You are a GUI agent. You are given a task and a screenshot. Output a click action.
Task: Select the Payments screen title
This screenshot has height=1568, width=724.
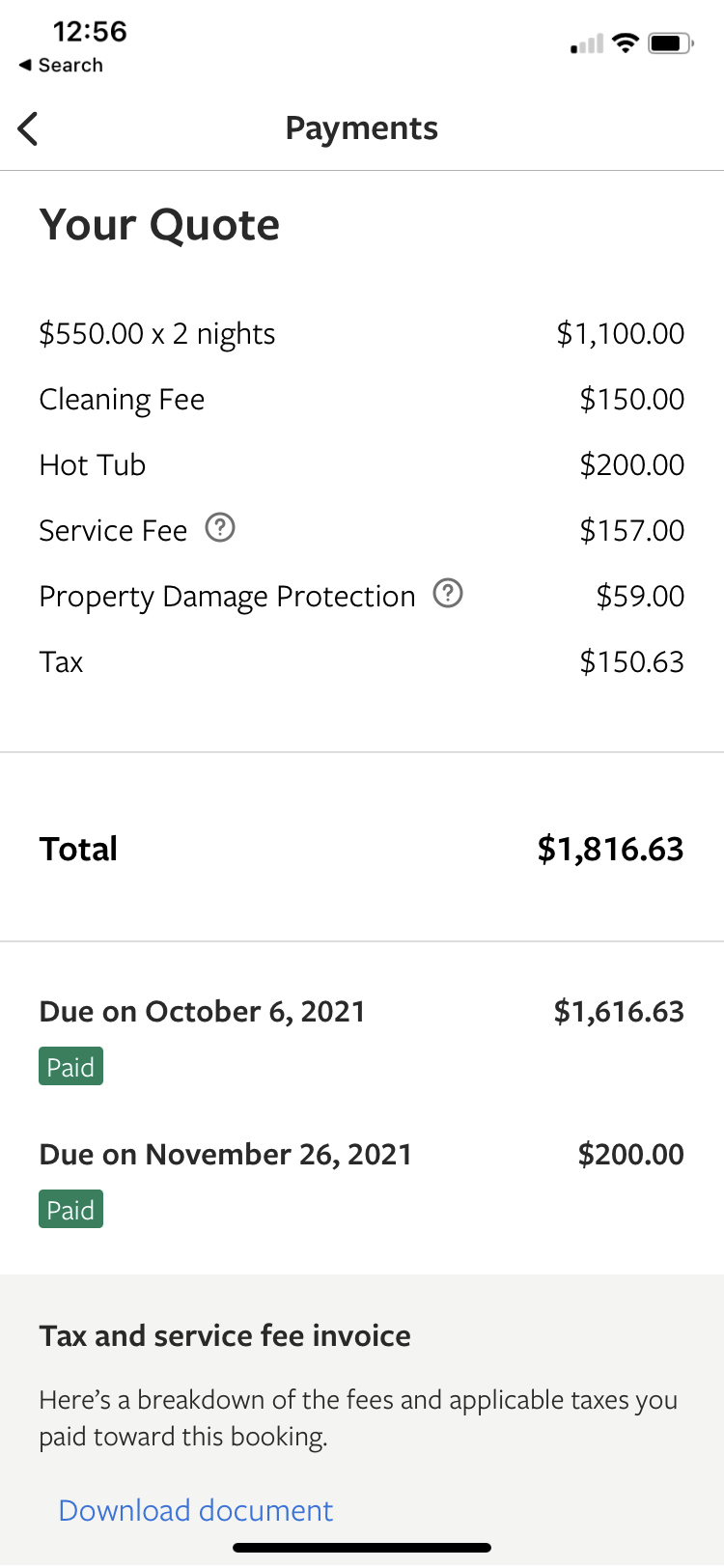(361, 127)
